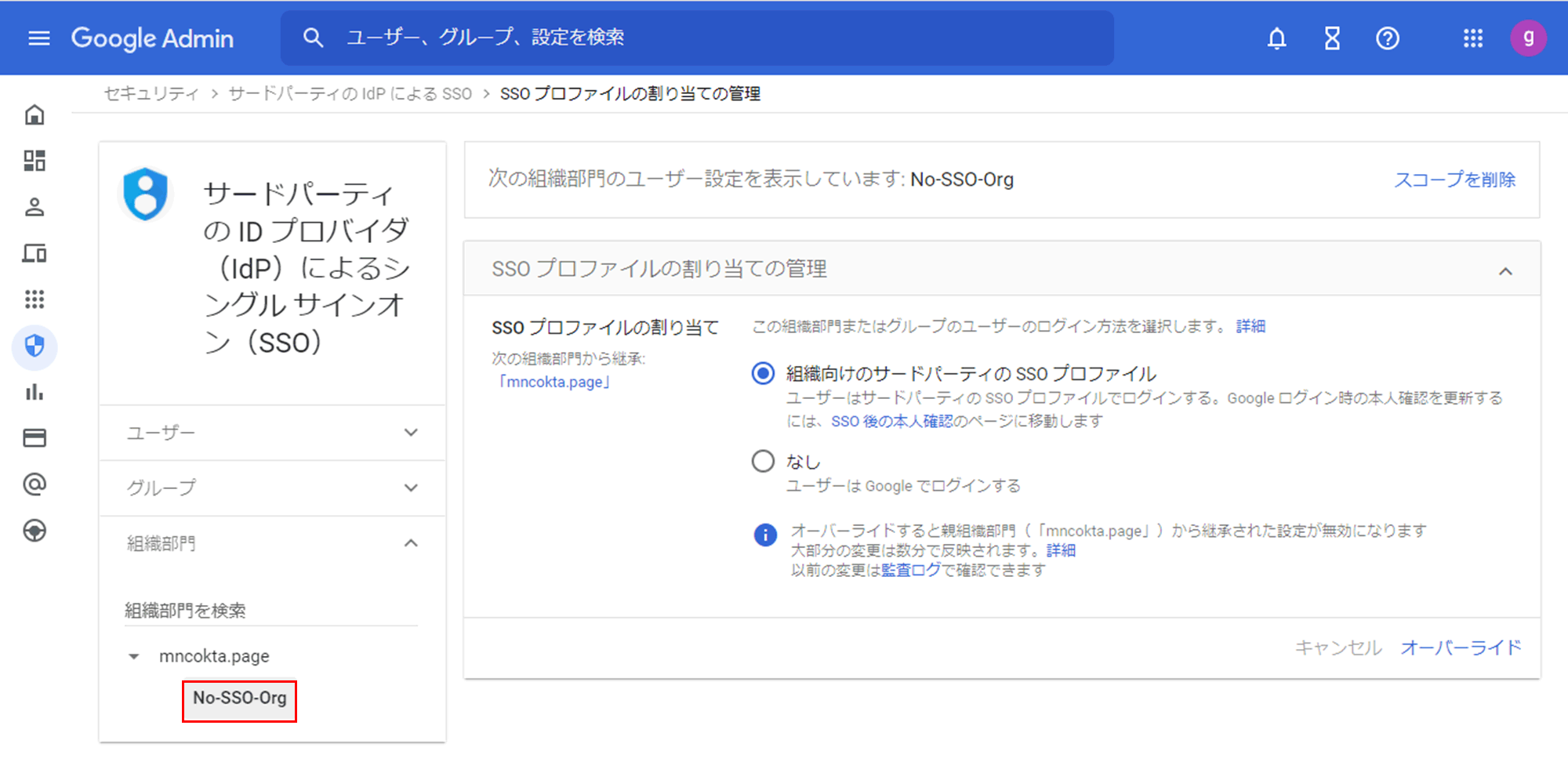This screenshot has height=758, width=1568.
Task: Open Apps sidebar grid icon
Action: (34, 299)
